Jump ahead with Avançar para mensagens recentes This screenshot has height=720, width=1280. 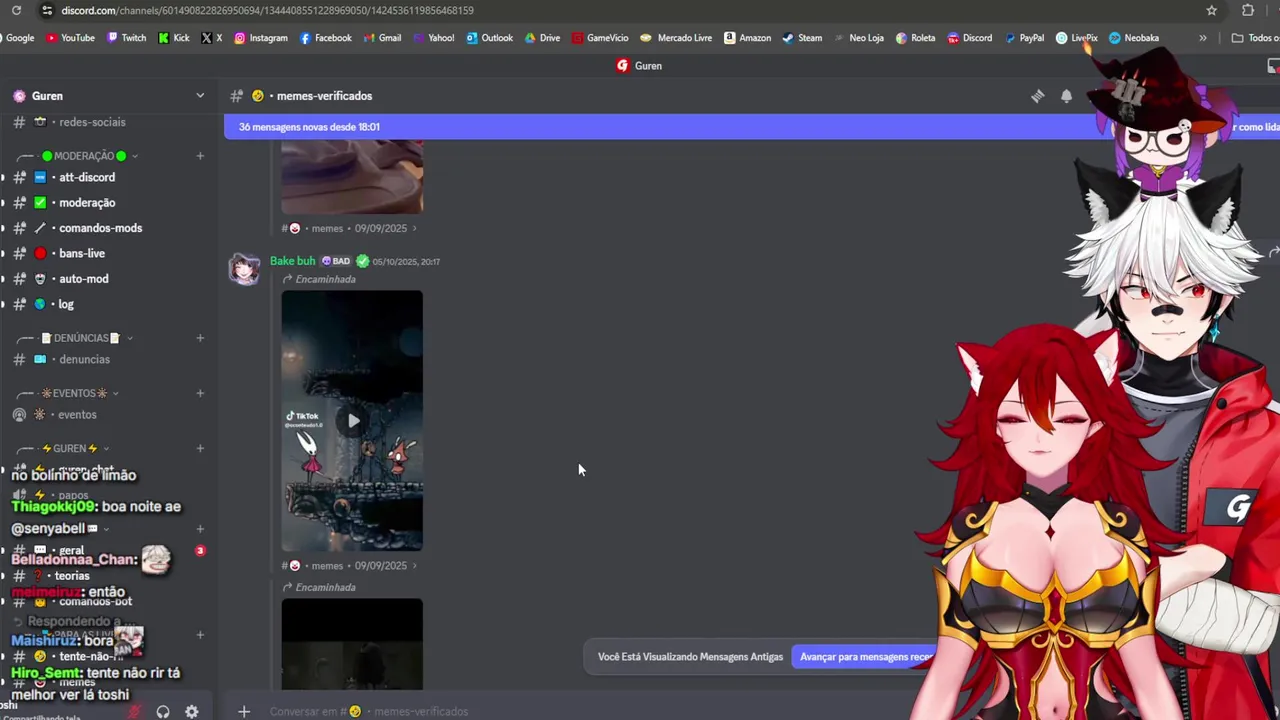point(867,657)
